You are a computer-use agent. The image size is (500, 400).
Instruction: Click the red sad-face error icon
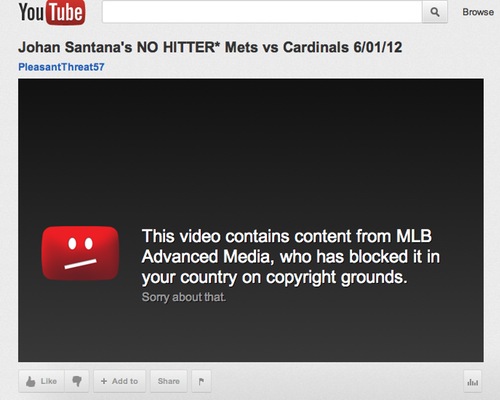[80, 253]
